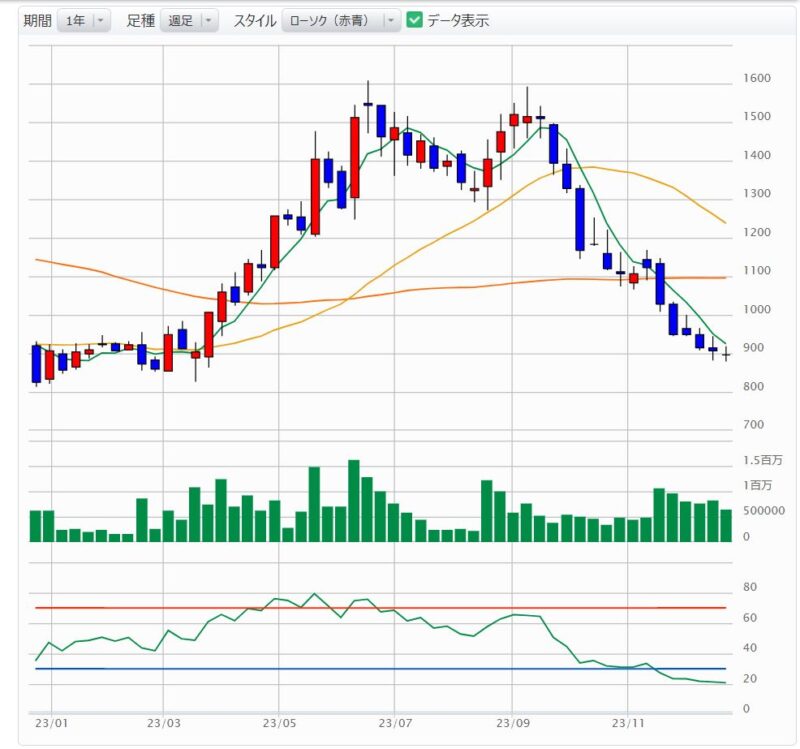Click the 期間 label text
800x749 pixels.
point(38,21)
